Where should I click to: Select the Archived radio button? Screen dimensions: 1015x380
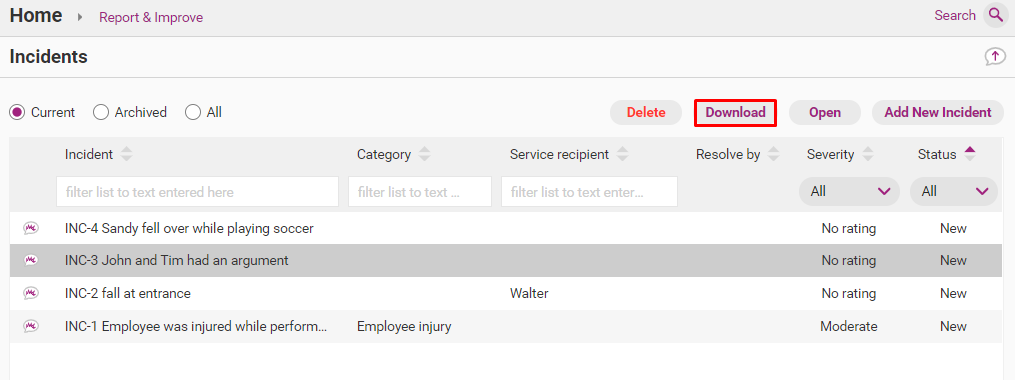coord(100,113)
